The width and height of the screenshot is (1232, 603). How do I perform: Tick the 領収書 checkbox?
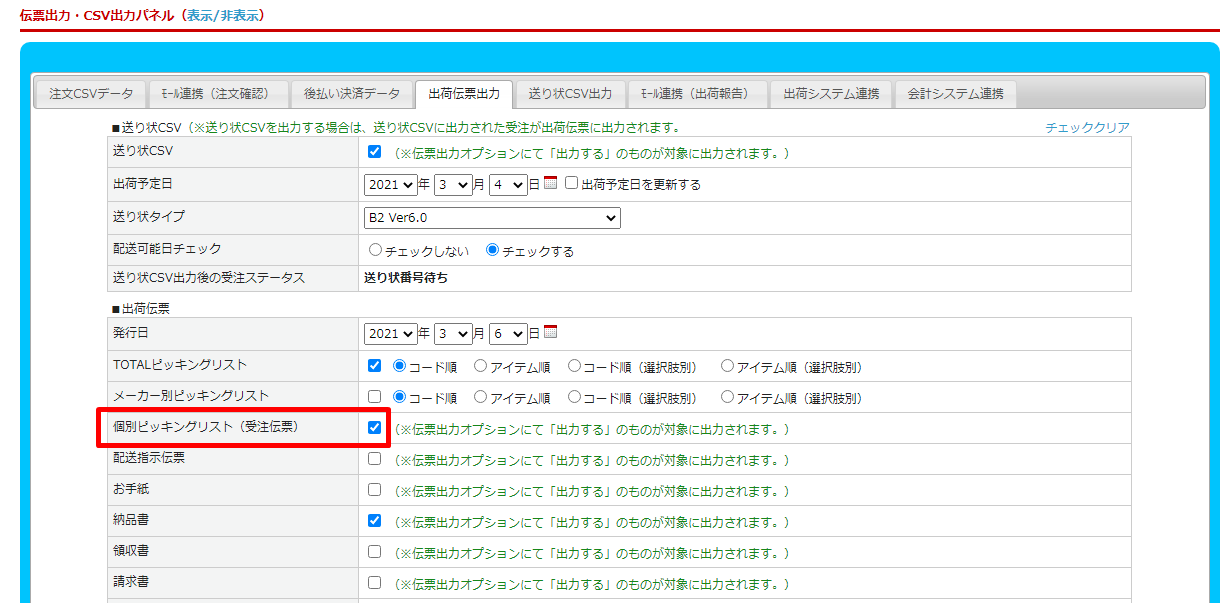coord(375,552)
